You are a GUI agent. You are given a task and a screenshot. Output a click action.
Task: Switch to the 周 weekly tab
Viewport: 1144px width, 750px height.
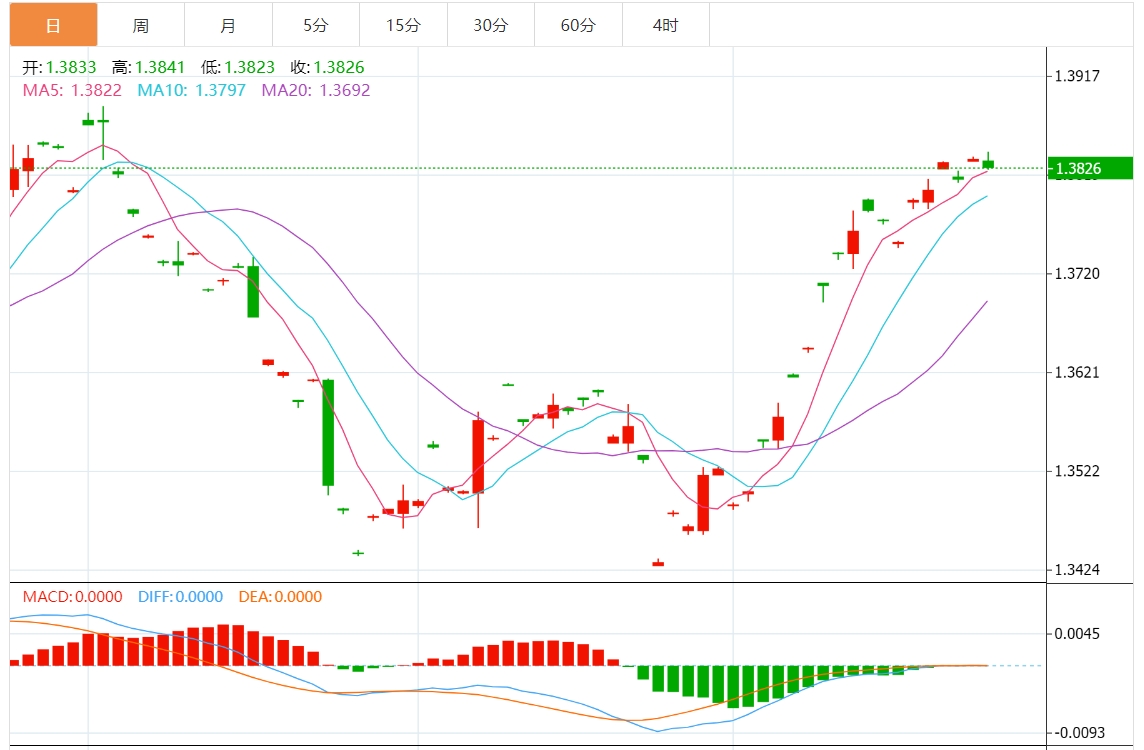[141, 25]
